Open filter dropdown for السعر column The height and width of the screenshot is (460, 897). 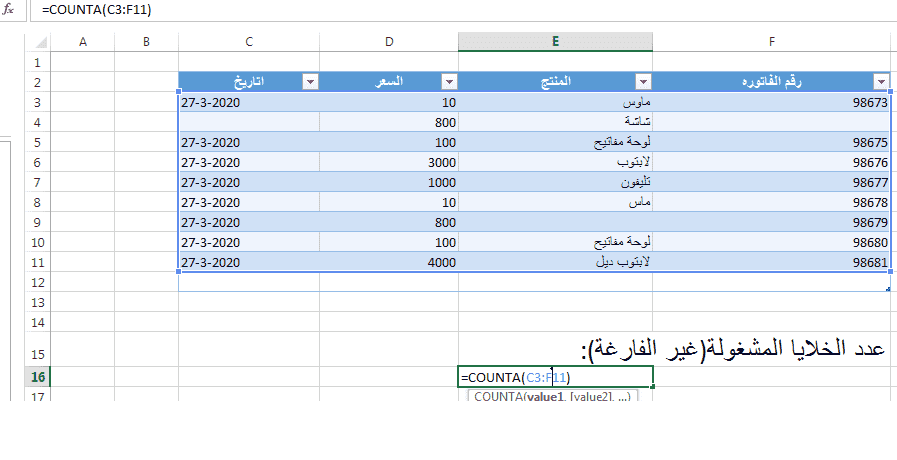(x=449, y=82)
